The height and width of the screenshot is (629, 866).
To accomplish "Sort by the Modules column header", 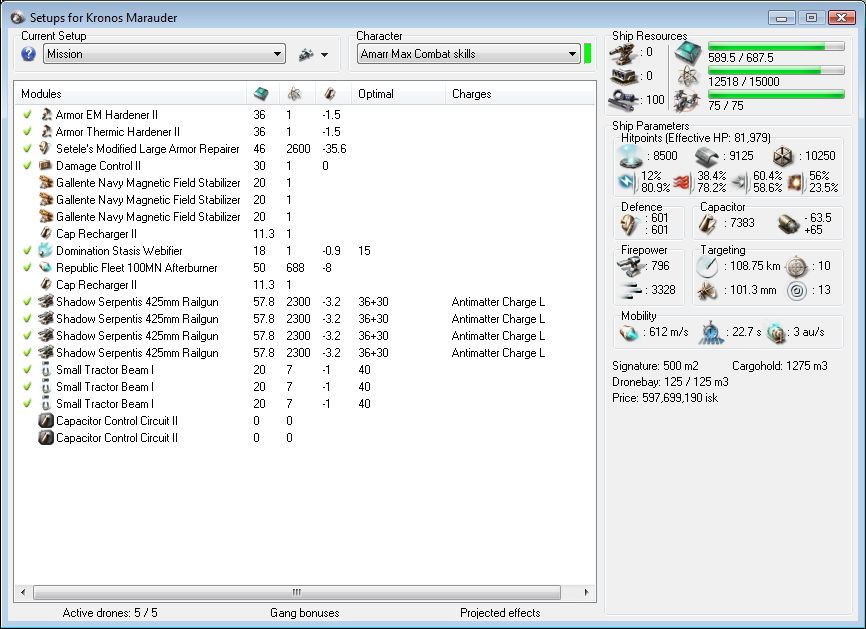I will (130, 94).
